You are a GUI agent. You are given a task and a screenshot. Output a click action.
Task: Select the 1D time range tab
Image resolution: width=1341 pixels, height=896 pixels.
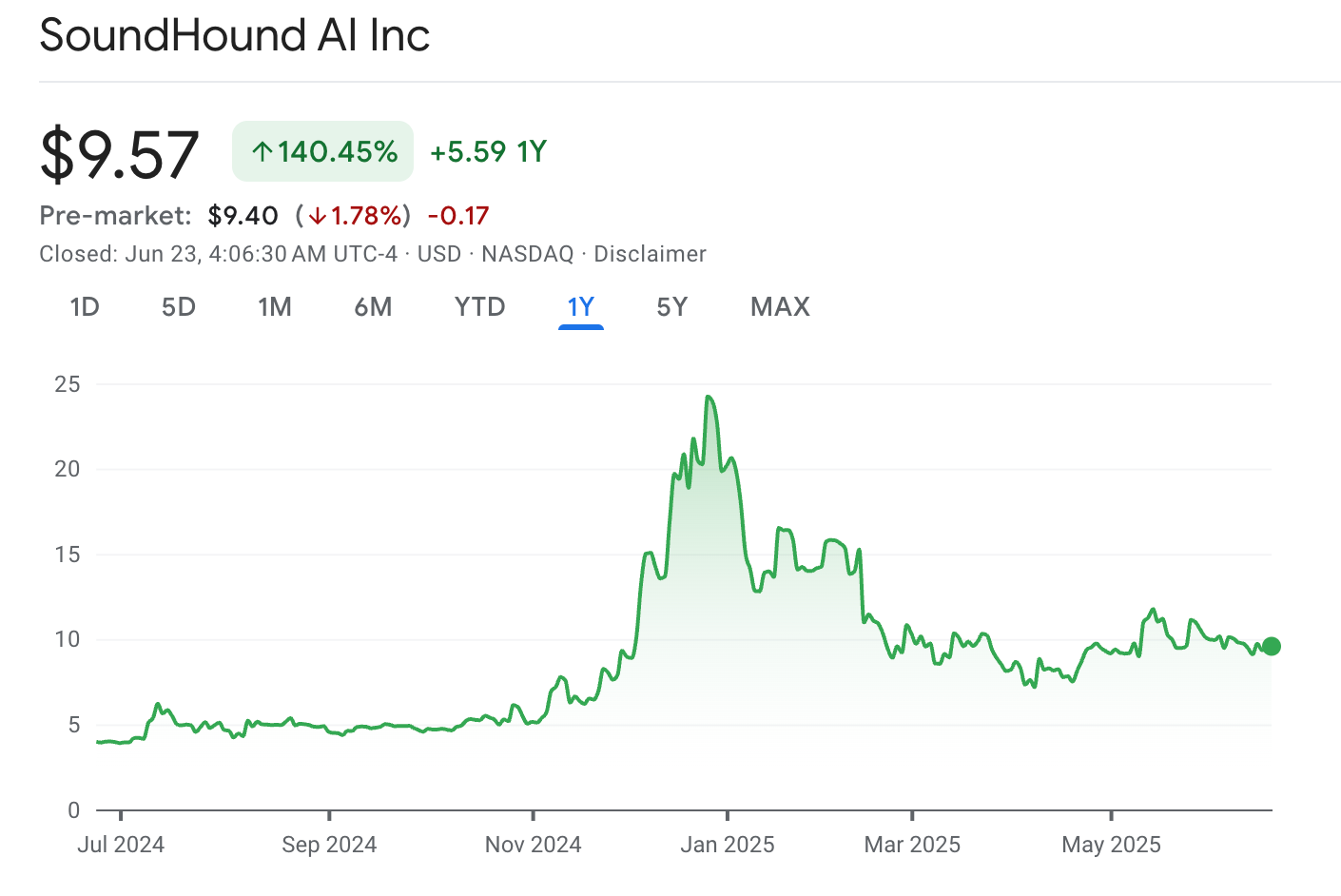click(x=85, y=307)
